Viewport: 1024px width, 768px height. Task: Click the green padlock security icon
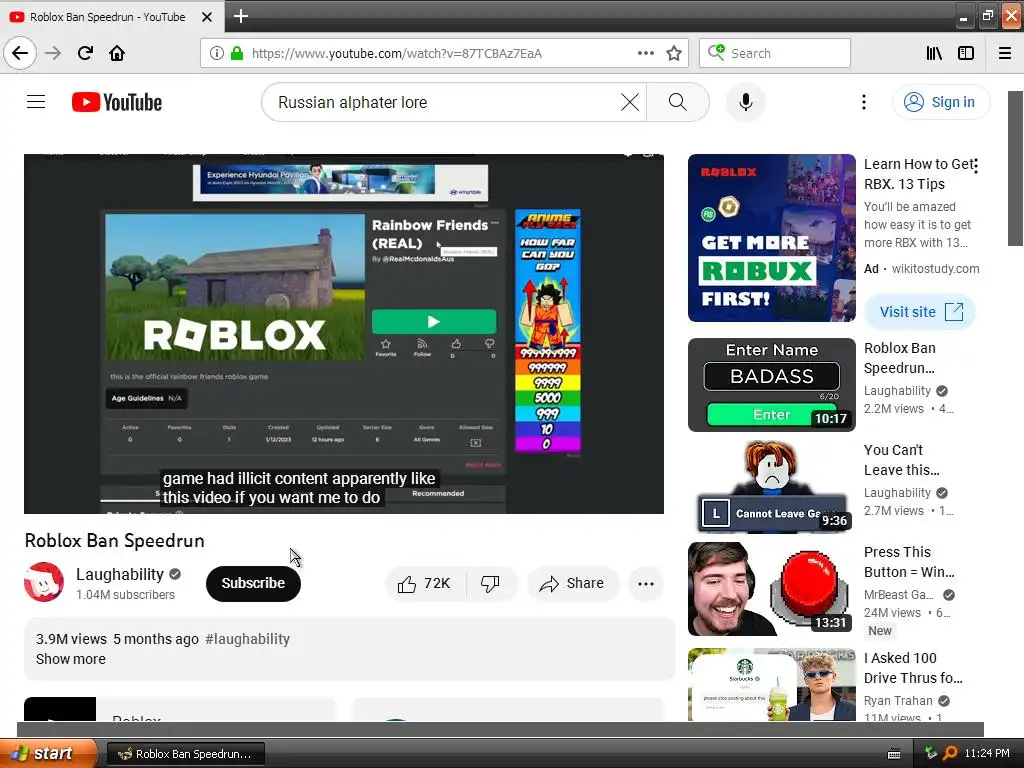pos(237,53)
